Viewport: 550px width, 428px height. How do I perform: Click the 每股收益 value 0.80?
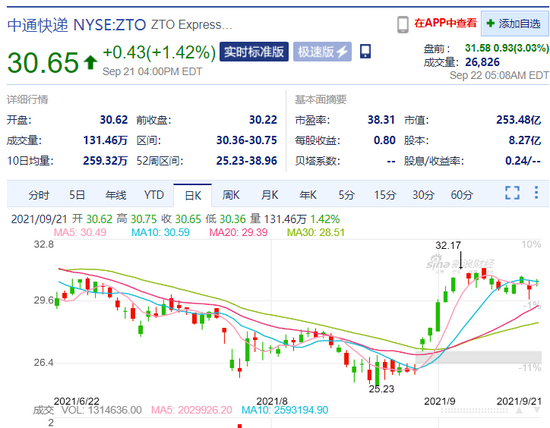click(x=384, y=140)
